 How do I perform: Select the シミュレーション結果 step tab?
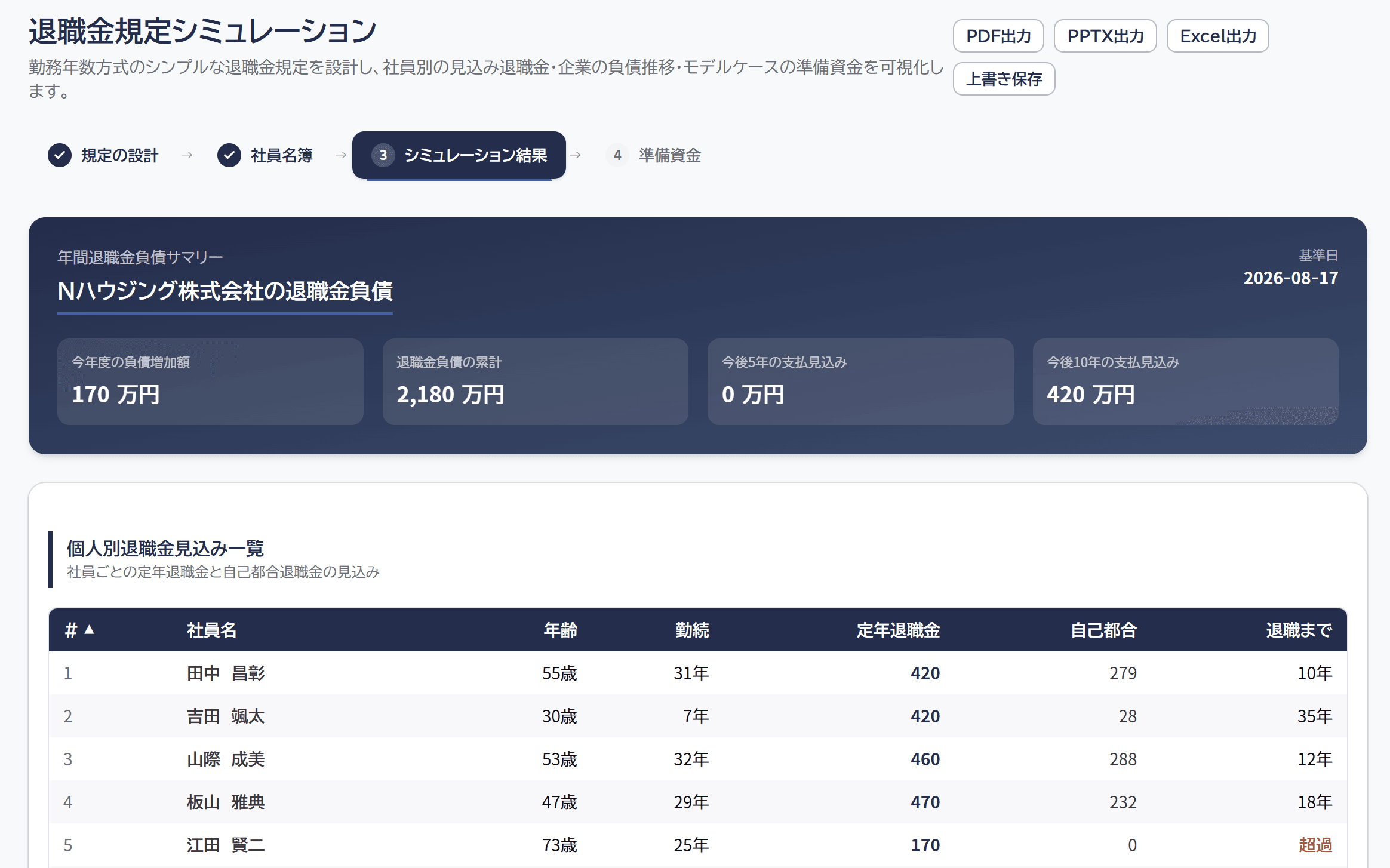click(x=459, y=155)
